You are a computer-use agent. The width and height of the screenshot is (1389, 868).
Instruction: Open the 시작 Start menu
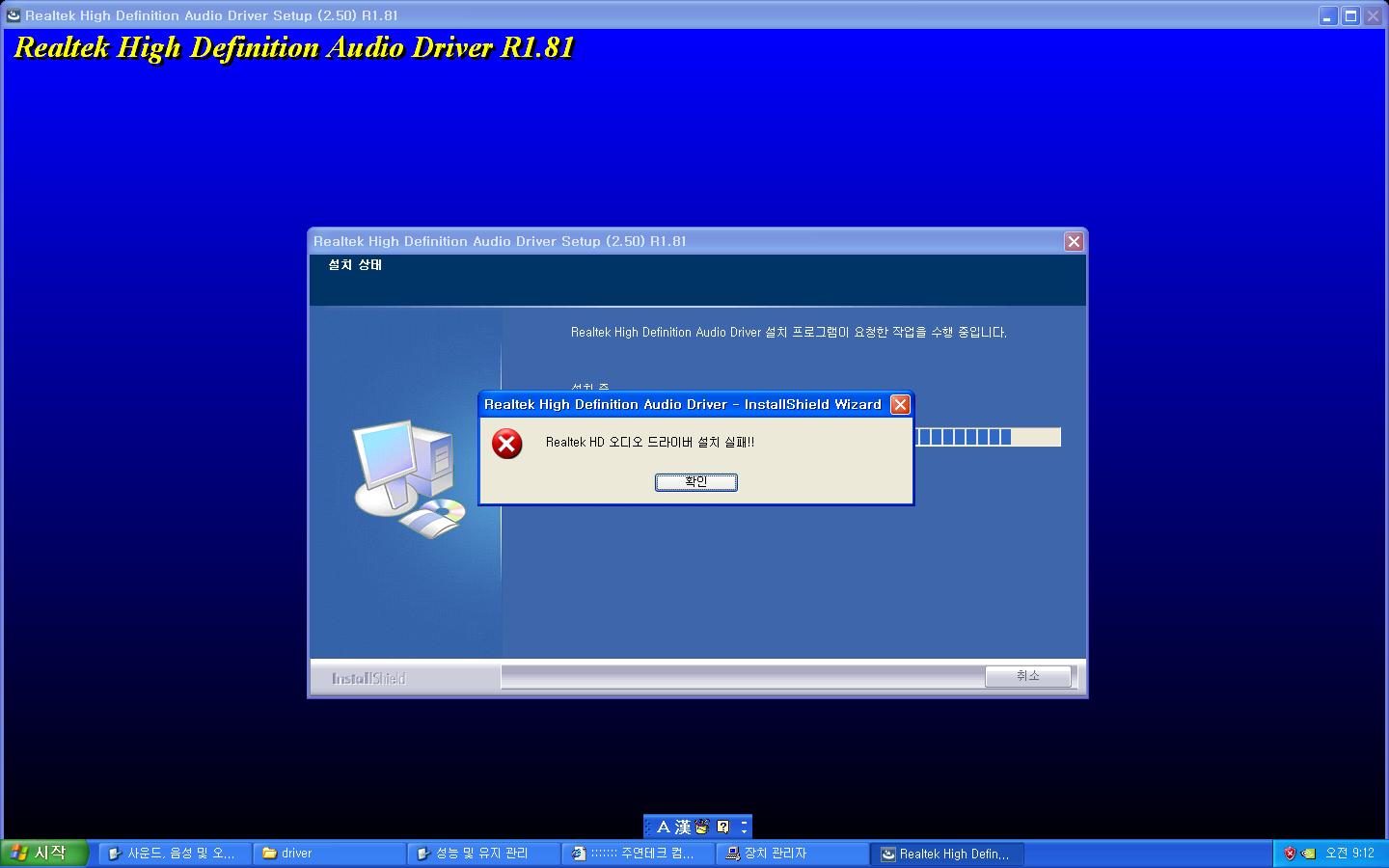pyautogui.click(x=44, y=854)
